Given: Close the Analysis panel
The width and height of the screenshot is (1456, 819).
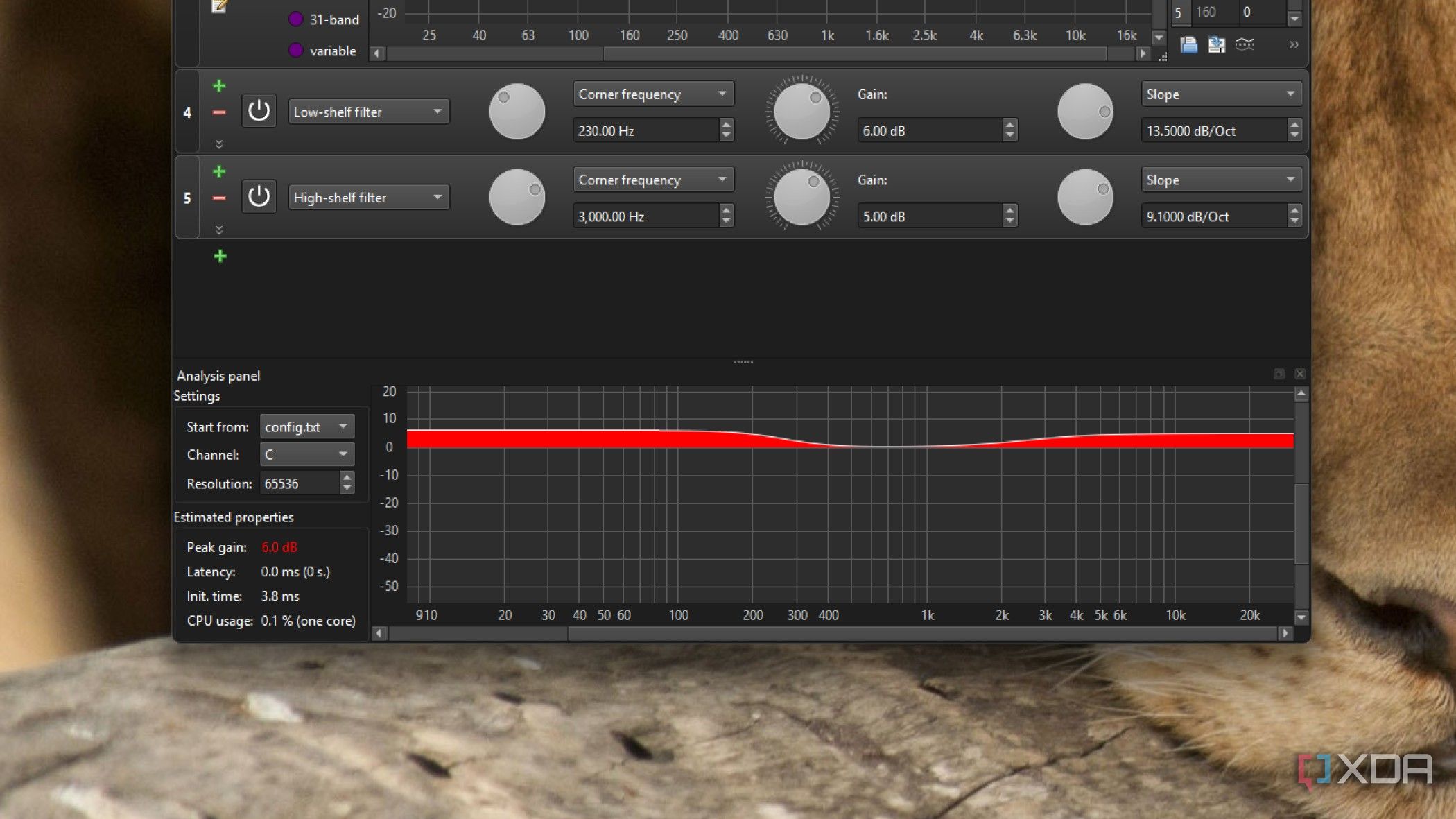Looking at the screenshot, I should click(1300, 374).
